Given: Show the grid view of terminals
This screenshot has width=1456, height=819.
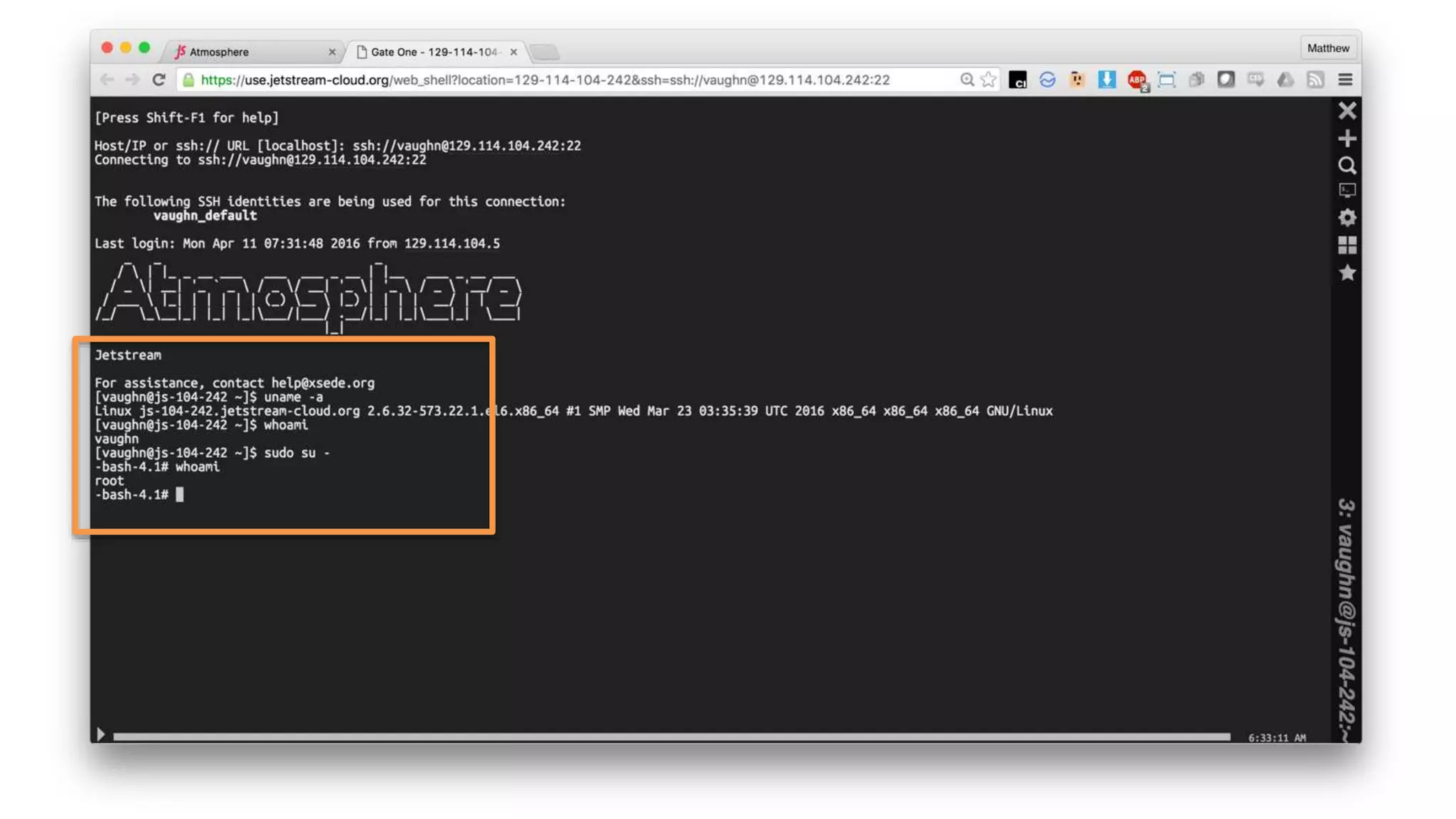Looking at the screenshot, I should click(1347, 245).
